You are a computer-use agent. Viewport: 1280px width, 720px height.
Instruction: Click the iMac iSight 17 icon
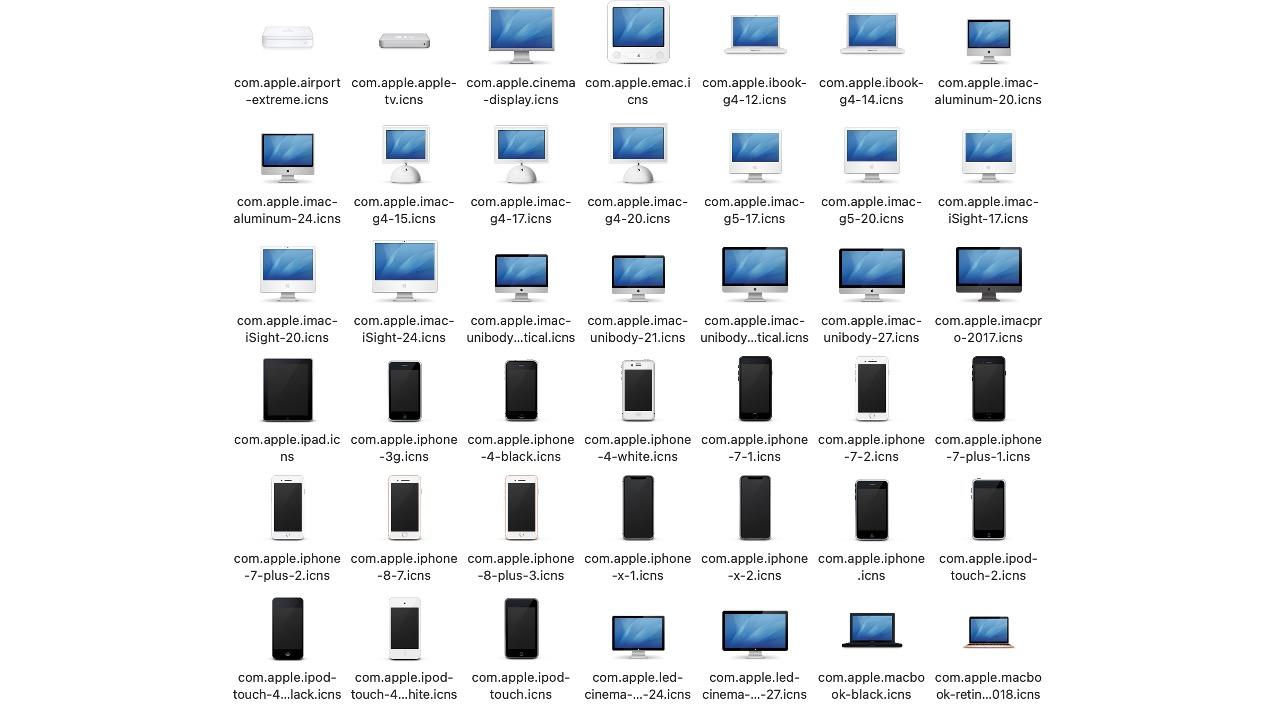989,157
